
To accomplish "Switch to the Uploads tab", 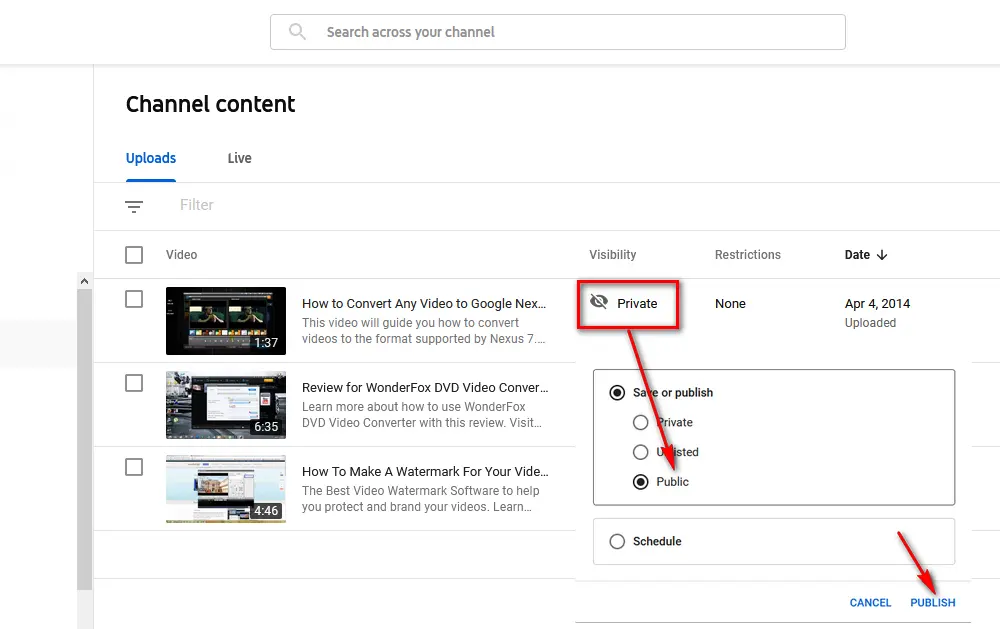I will coord(151,158).
